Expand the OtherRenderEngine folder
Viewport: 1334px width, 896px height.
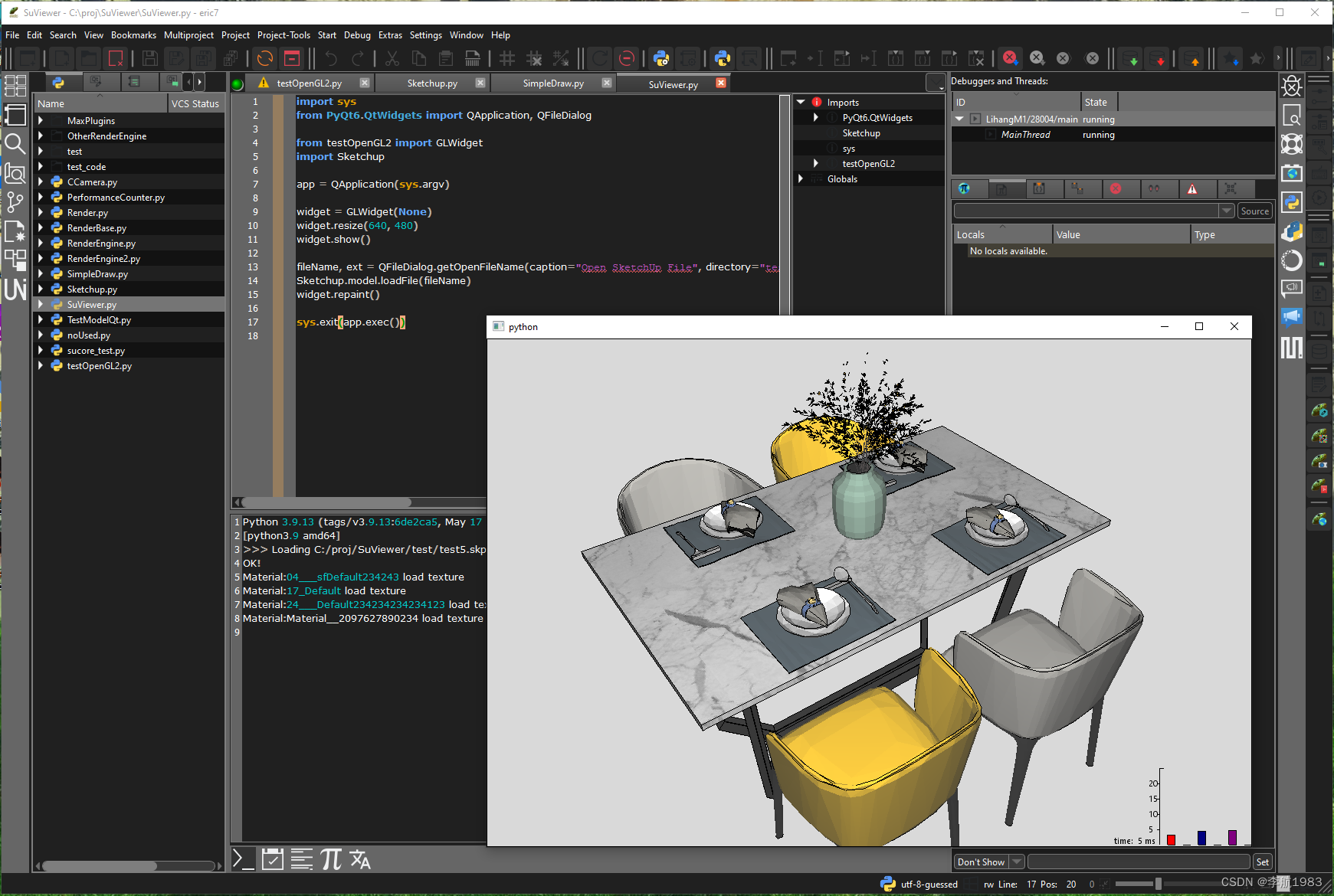point(41,136)
